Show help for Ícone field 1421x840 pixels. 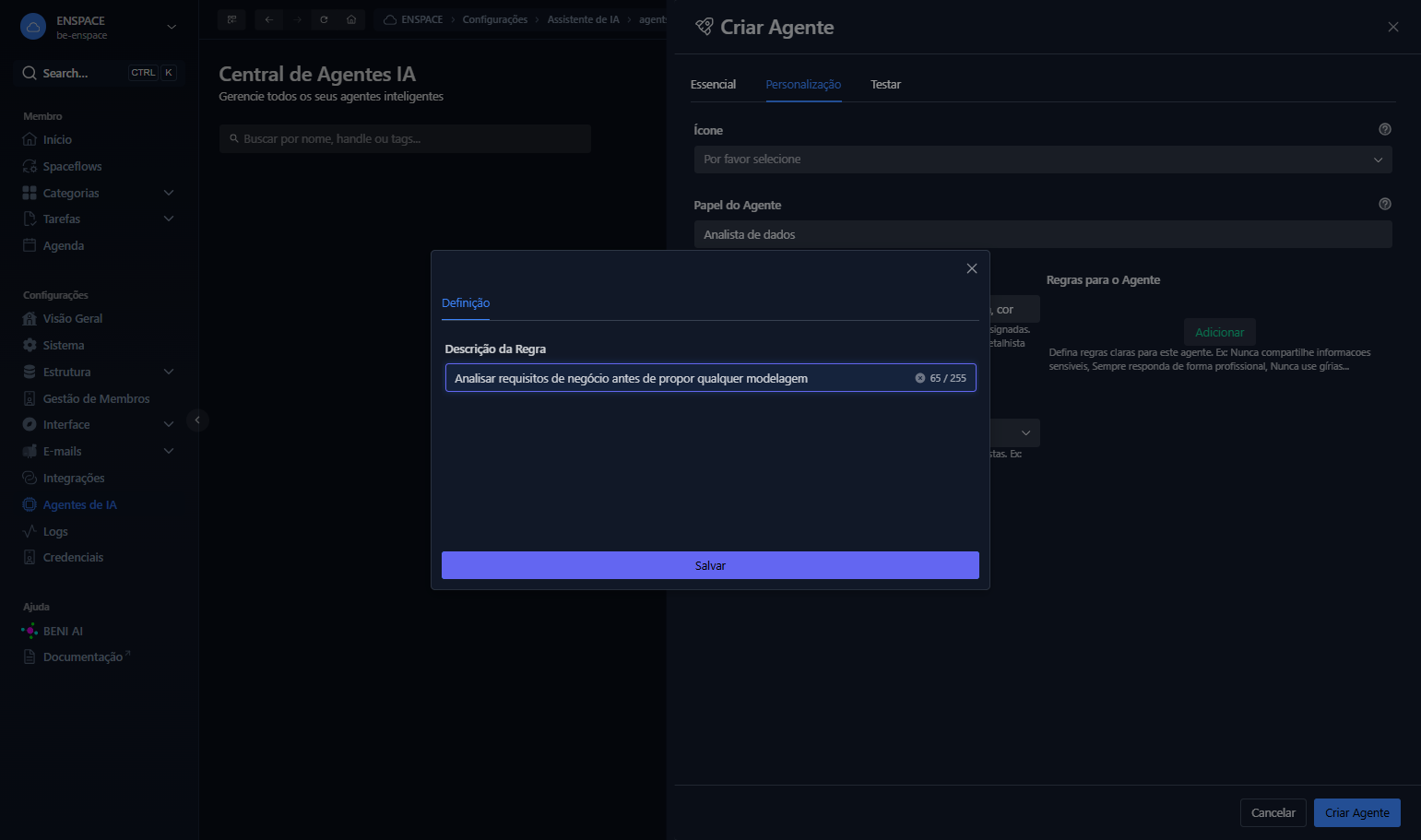click(x=1384, y=129)
